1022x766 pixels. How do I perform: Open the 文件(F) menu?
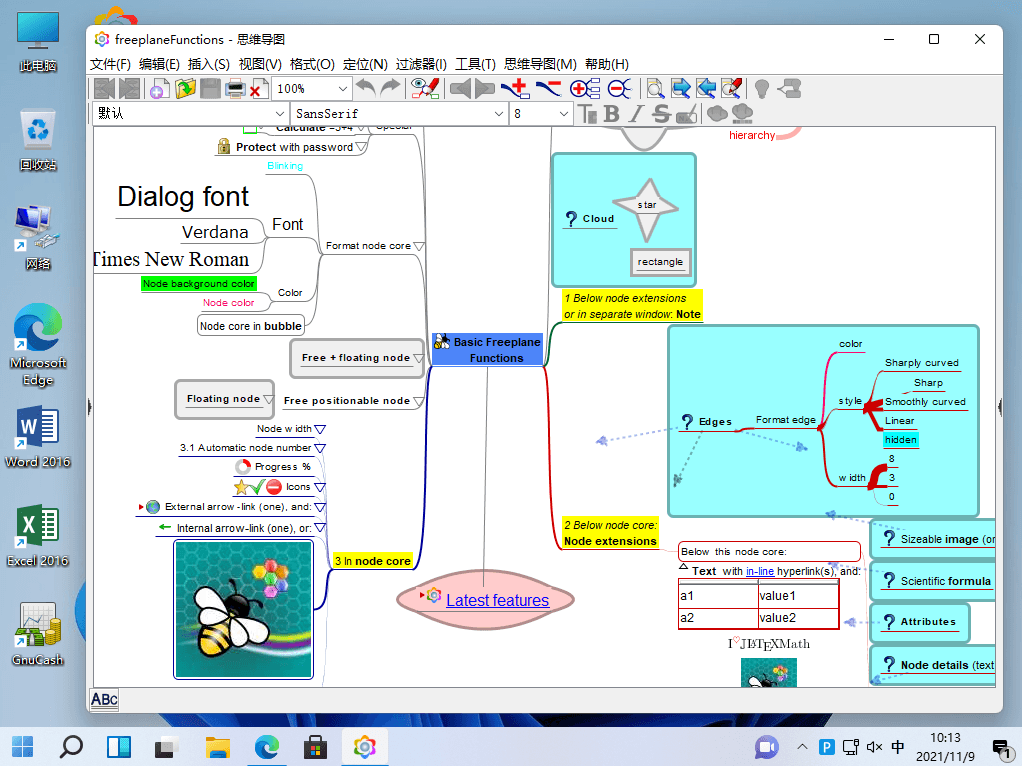[x=110, y=64]
